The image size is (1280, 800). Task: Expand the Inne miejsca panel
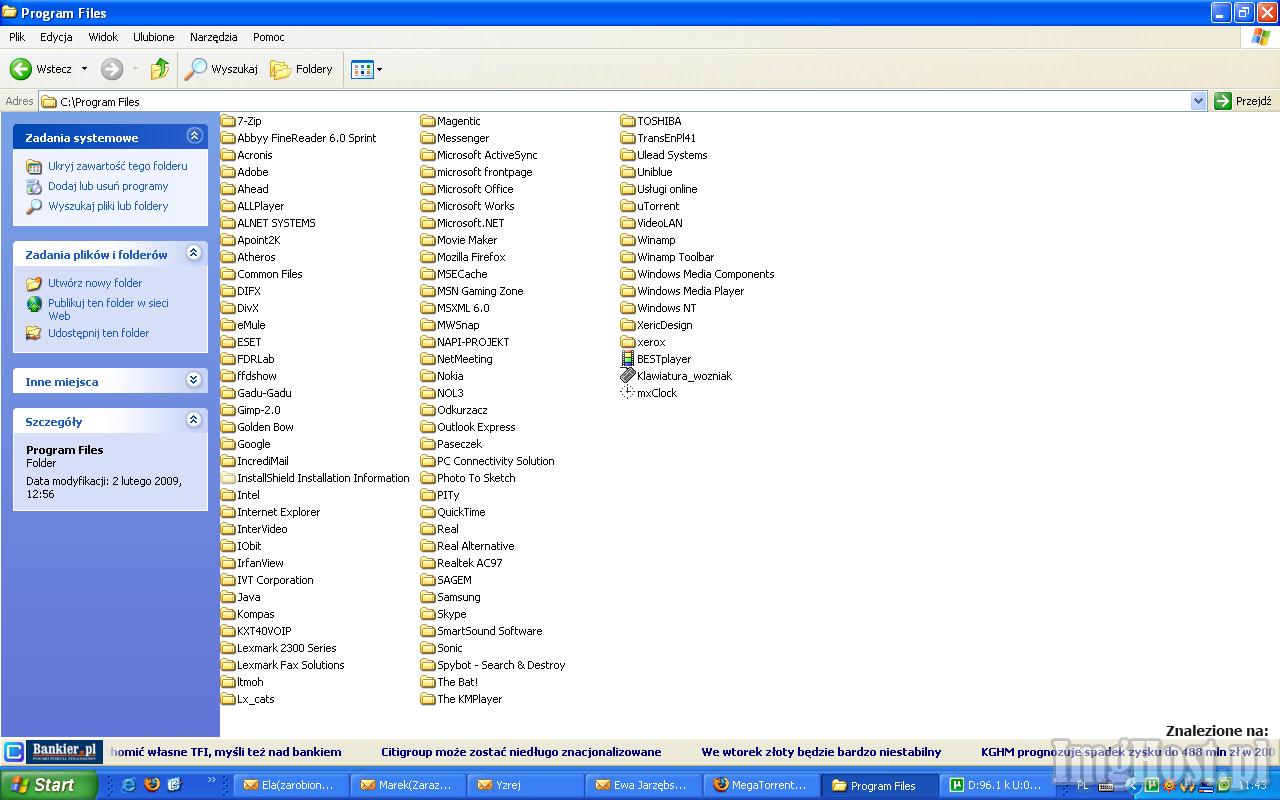pos(194,380)
